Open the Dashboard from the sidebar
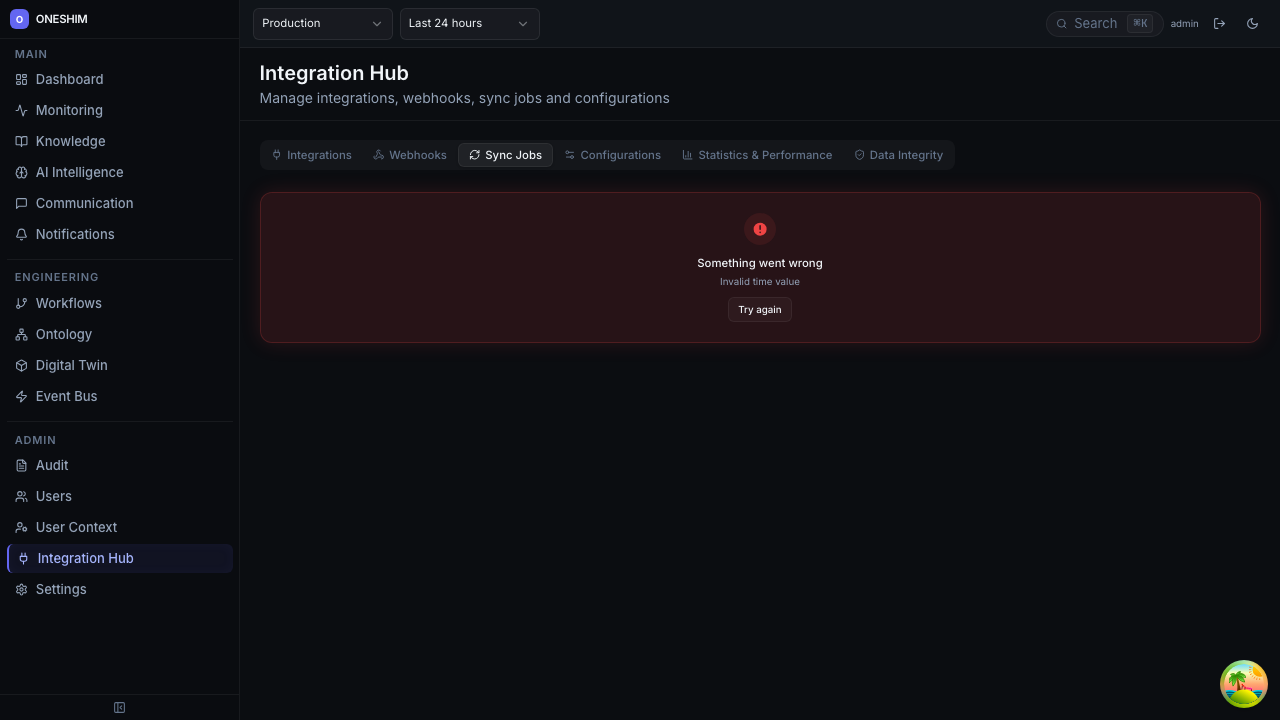Screen dimensions: 1280x720 point(69,79)
